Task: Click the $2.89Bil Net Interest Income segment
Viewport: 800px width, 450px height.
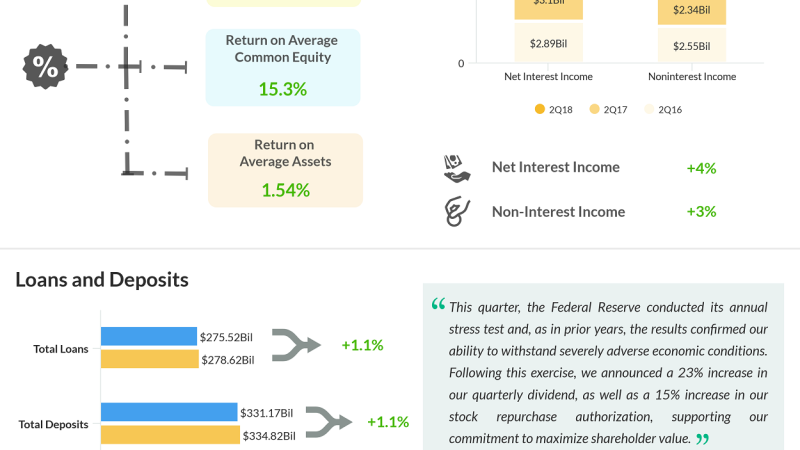Action: coord(548,44)
